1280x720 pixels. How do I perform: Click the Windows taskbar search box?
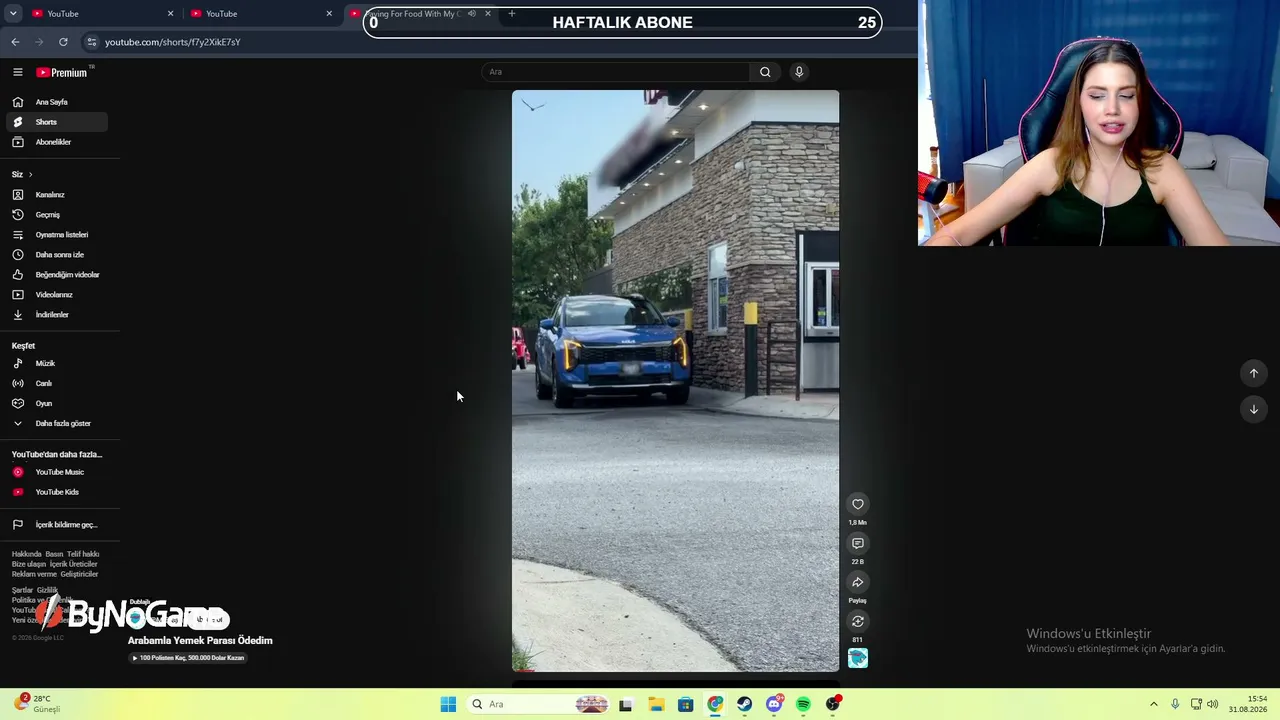[540, 704]
